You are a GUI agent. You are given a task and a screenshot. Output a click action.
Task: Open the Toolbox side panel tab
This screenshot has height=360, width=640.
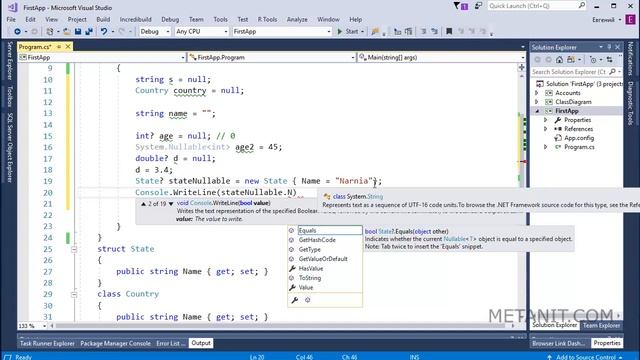pyautogui.click(x=10, y=96)
